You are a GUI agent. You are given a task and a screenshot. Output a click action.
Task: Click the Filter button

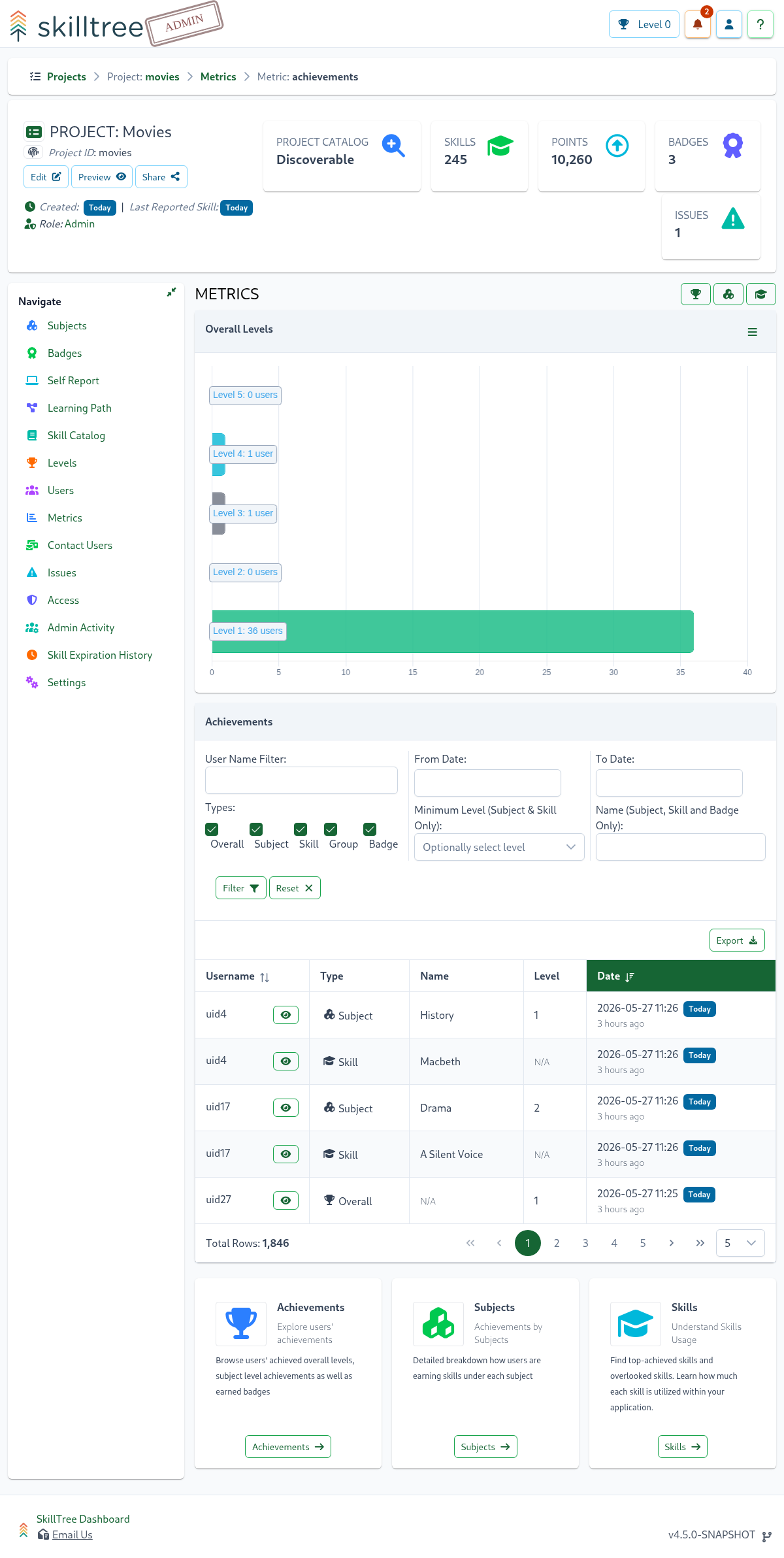pyautogui.click(x=241, y=888)
